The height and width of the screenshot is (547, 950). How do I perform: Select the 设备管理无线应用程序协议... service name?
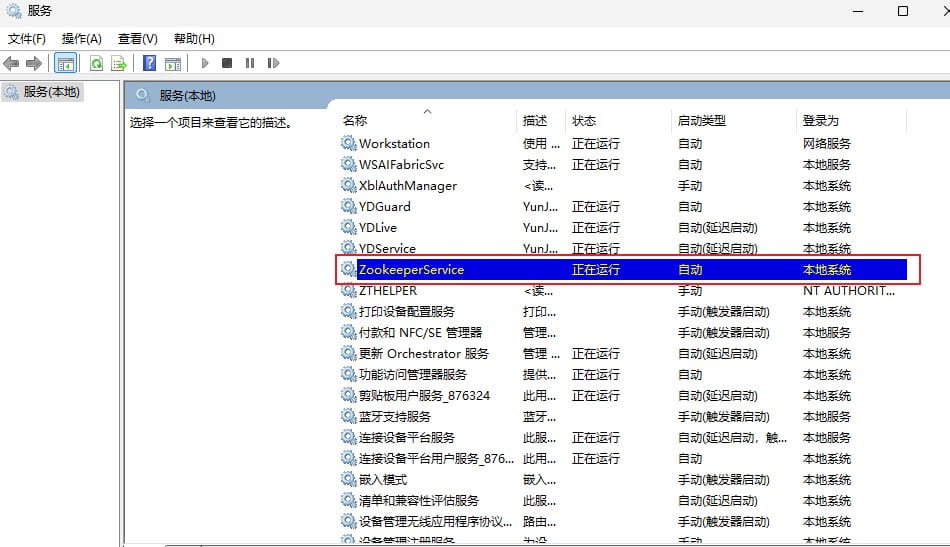pyautogui.click(x=436, y=522)
